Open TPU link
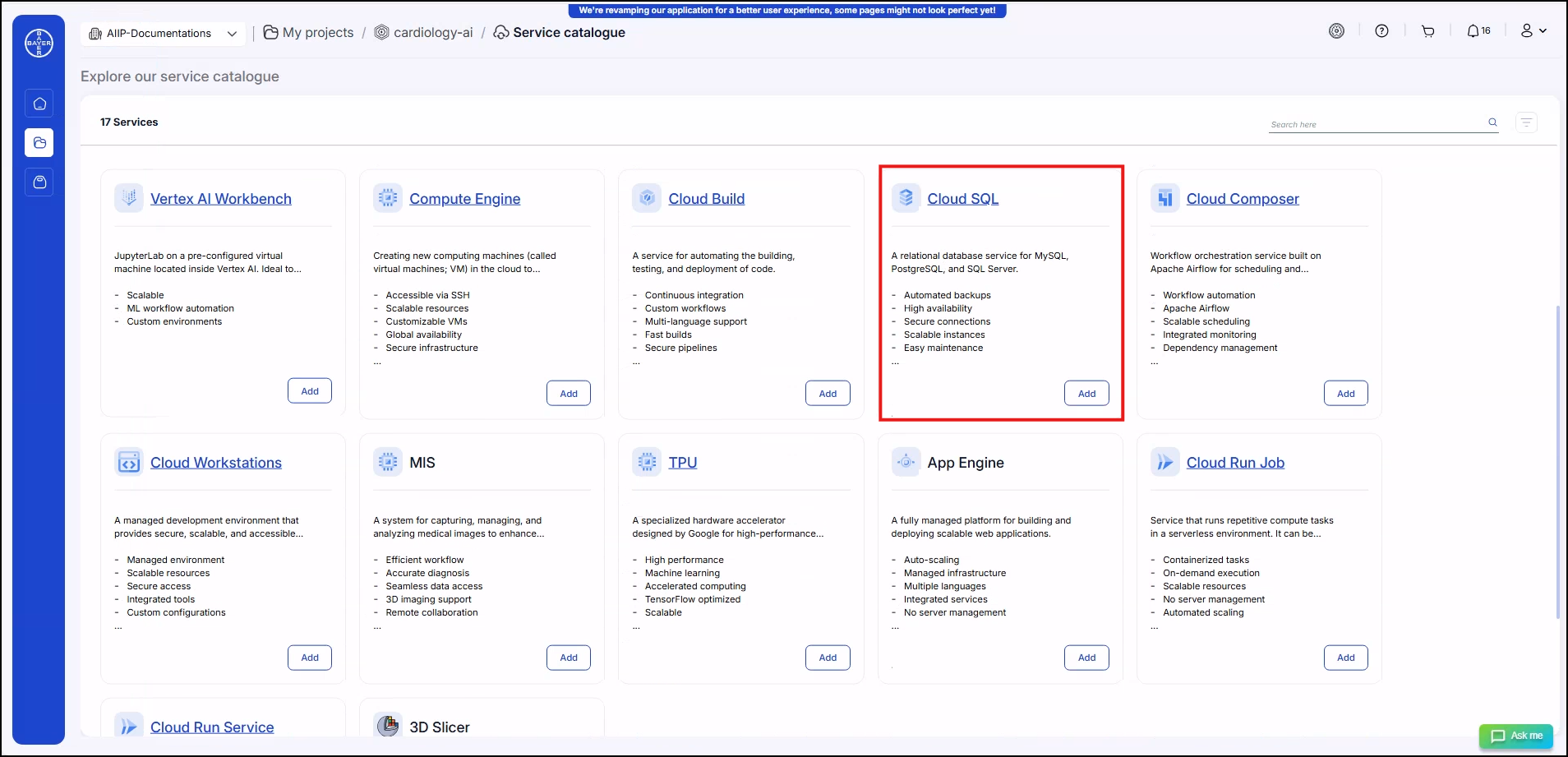The width and height of the screenshot is (1568, 757). click(683, 463)
